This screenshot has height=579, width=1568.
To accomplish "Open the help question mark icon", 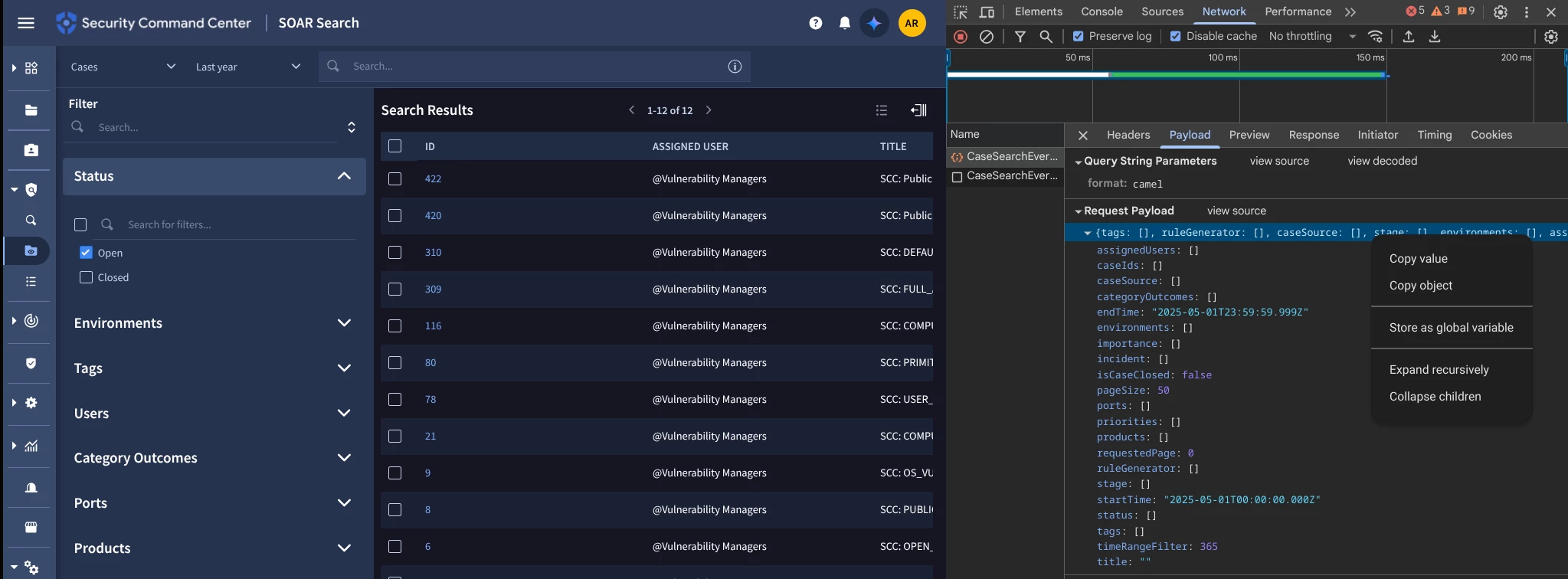I will coord(816,23).
